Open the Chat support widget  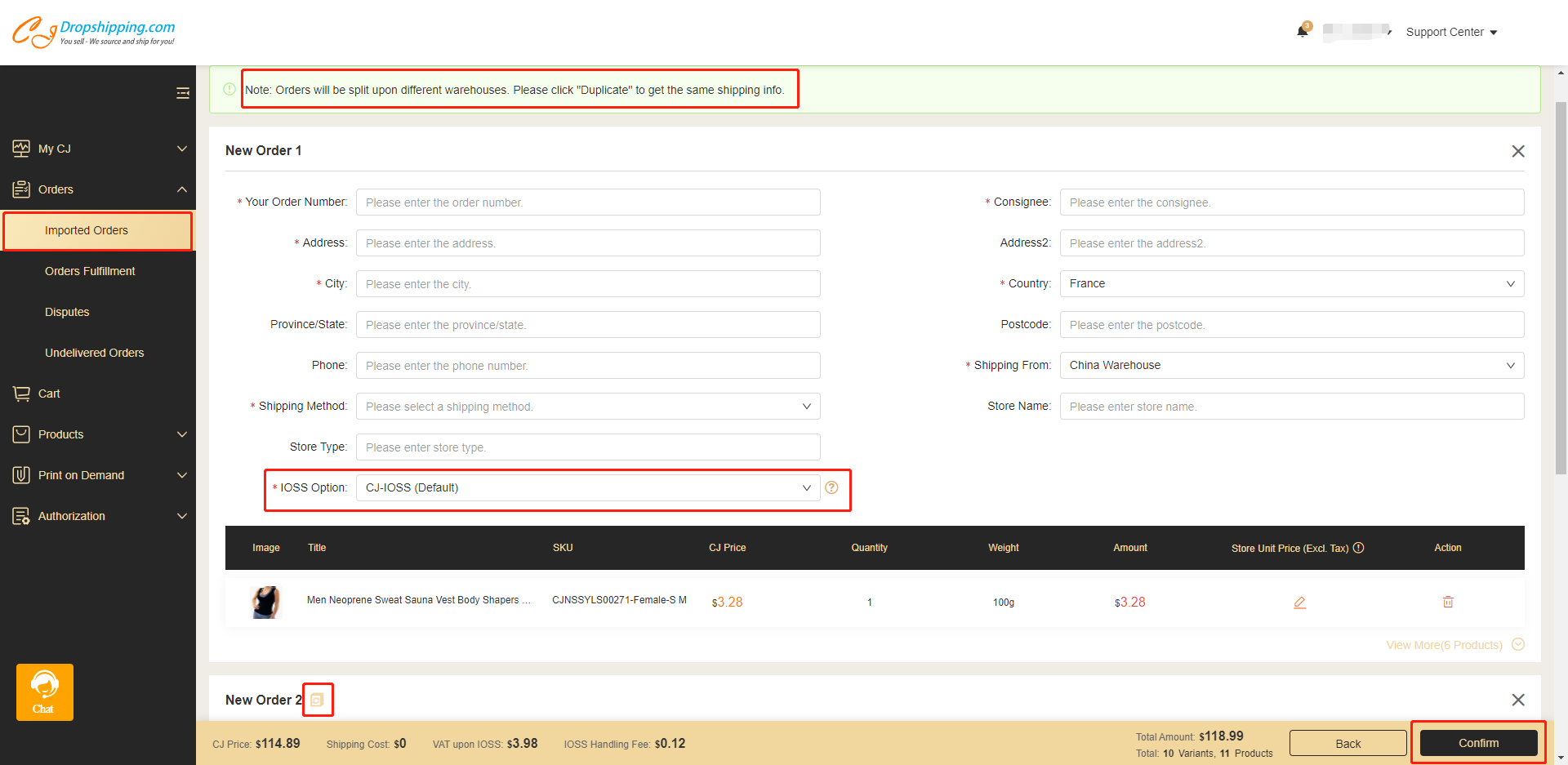44,692
